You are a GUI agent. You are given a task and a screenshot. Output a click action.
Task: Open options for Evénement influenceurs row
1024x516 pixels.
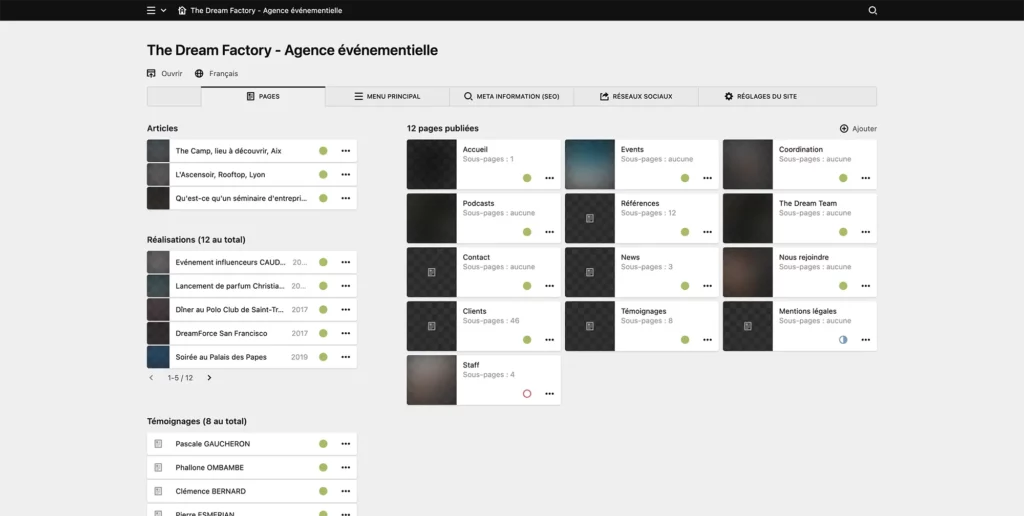(345, 262)
